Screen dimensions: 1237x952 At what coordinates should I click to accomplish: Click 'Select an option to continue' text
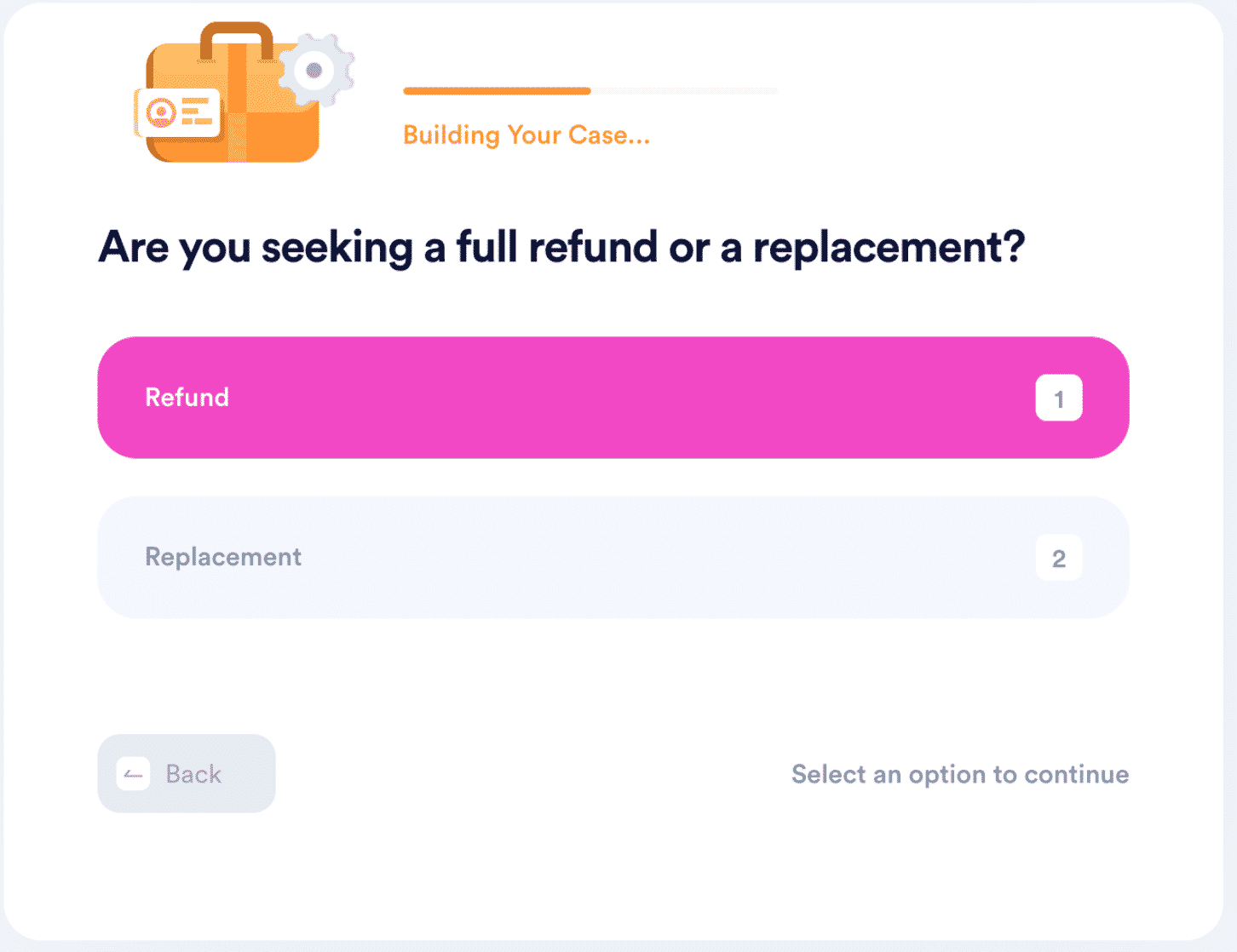point(960,774)
